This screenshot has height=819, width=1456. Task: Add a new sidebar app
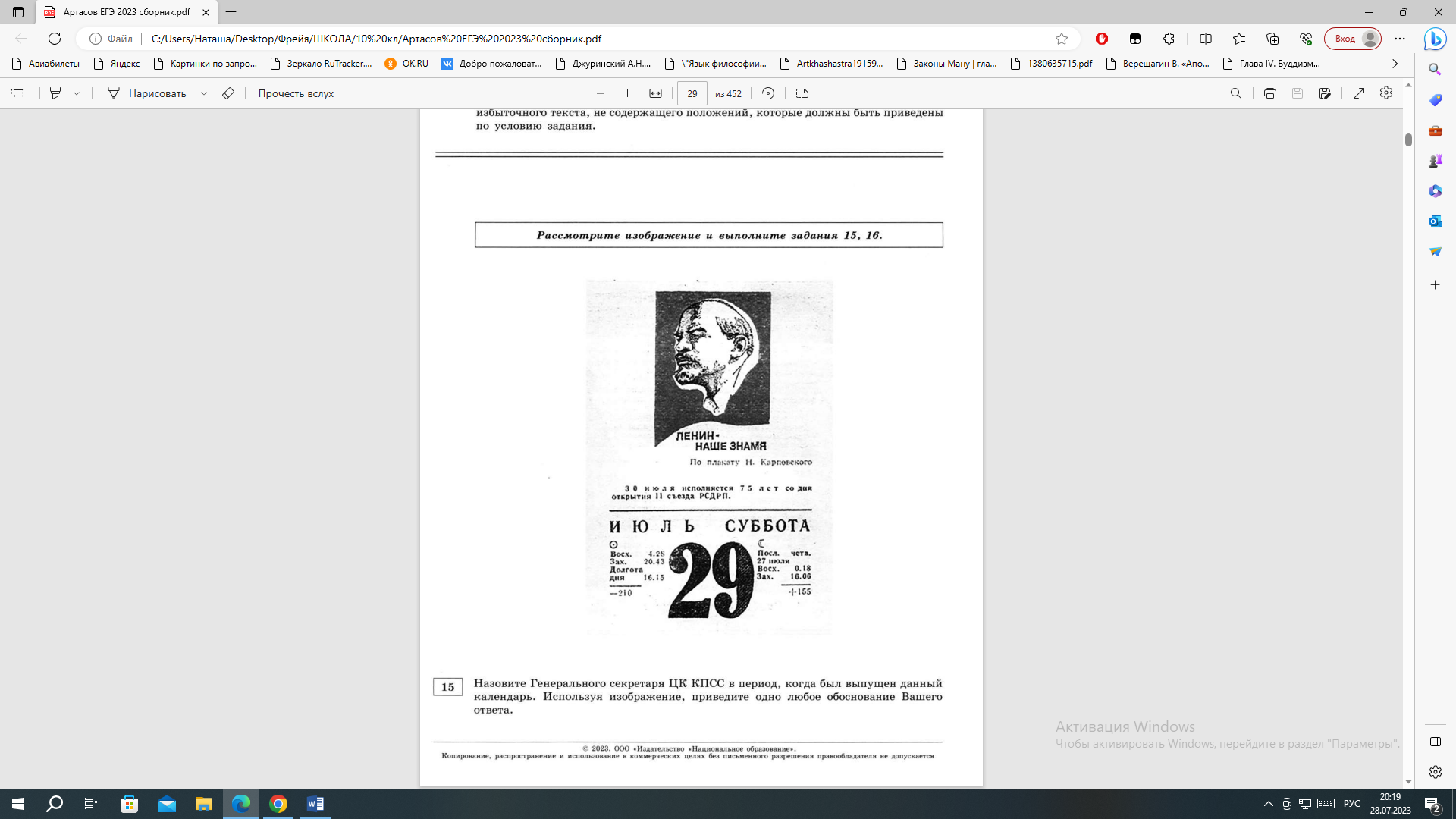click(1435, 285)
